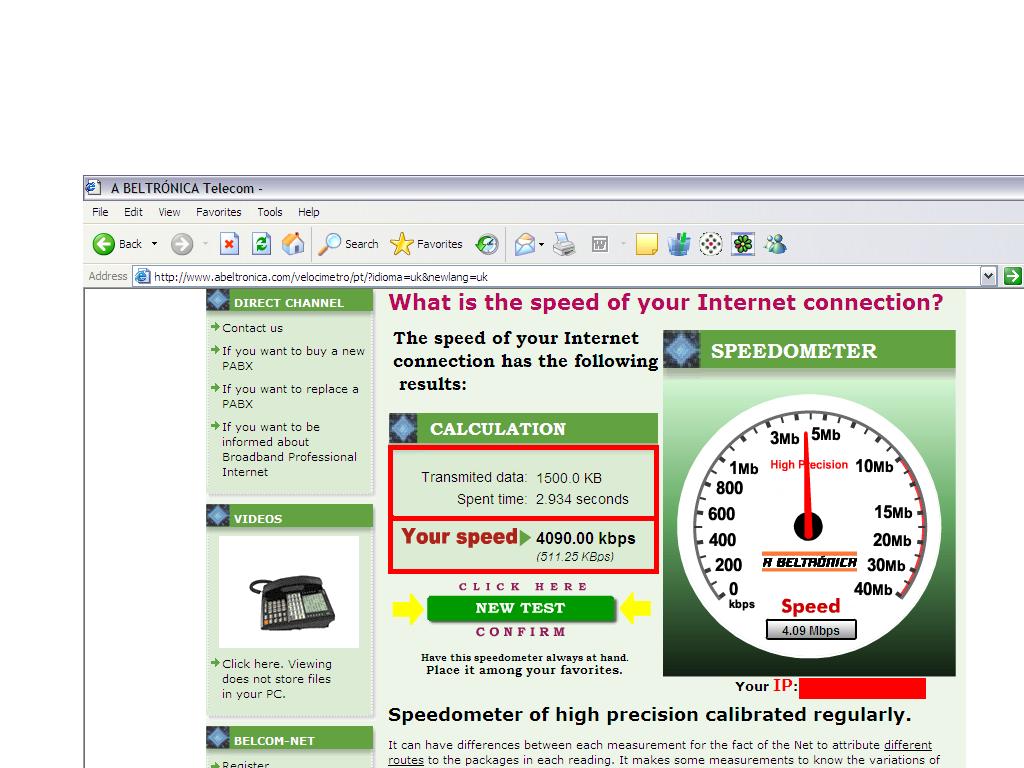
Task: Launch ICQ via the green flower icon
Action: (x=743, y=244)
